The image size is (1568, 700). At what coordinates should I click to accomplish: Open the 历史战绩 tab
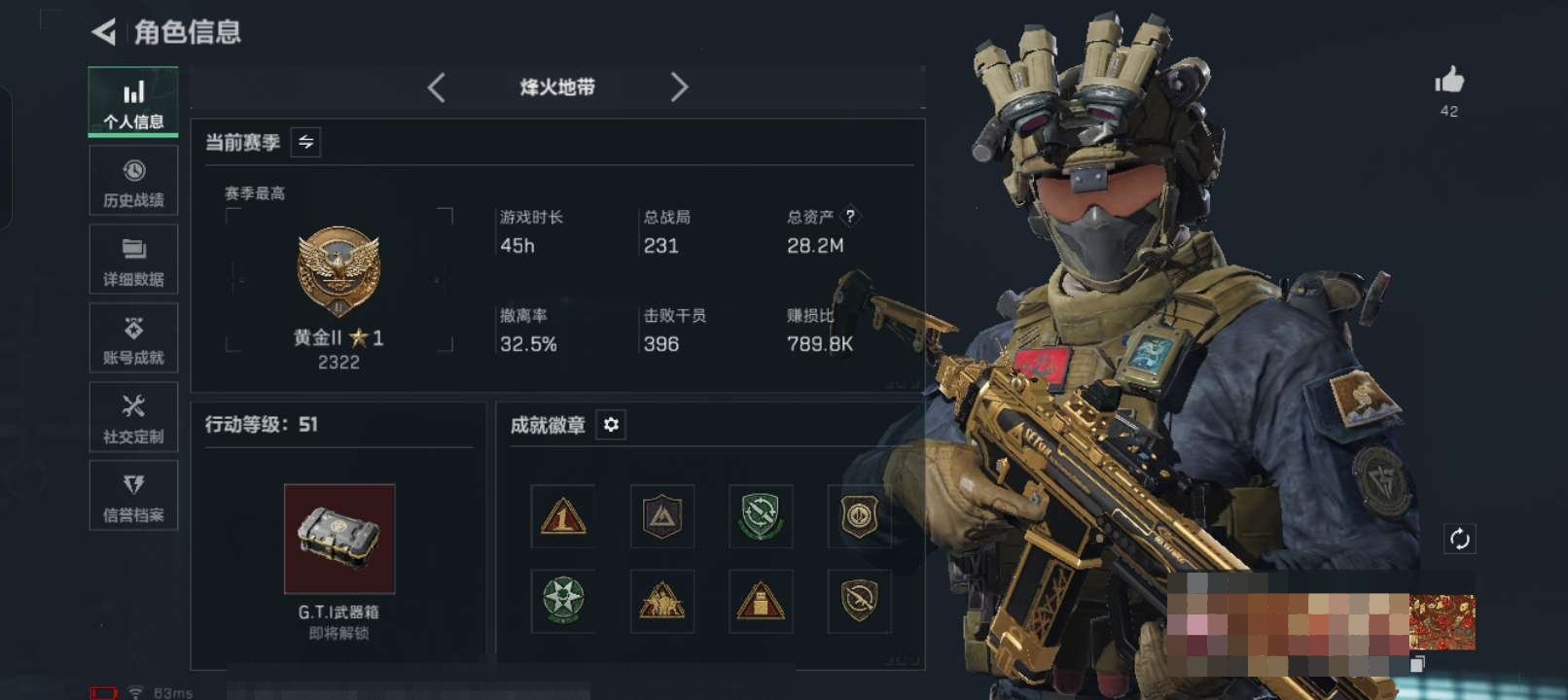[133, 181]
